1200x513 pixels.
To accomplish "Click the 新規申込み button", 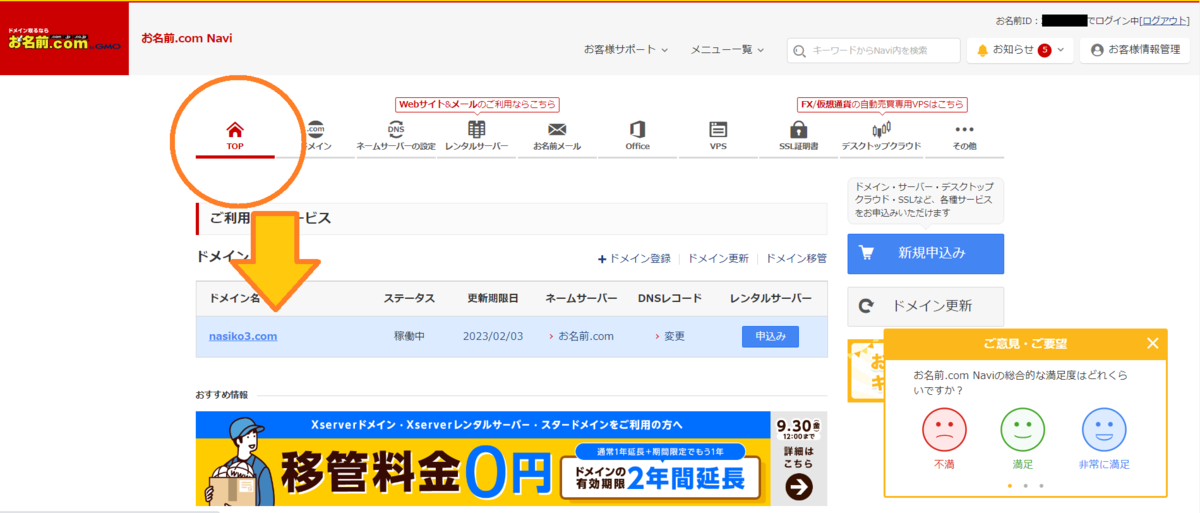I will [925, 254].
